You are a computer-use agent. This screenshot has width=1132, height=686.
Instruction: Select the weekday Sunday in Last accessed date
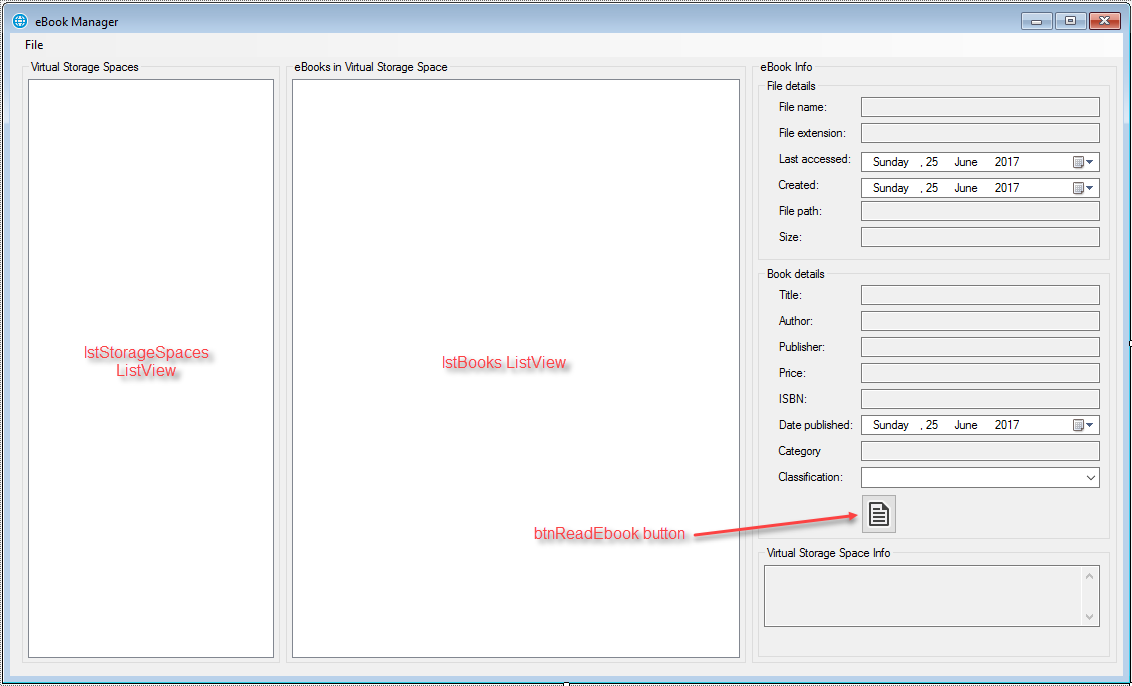(890, 162)
